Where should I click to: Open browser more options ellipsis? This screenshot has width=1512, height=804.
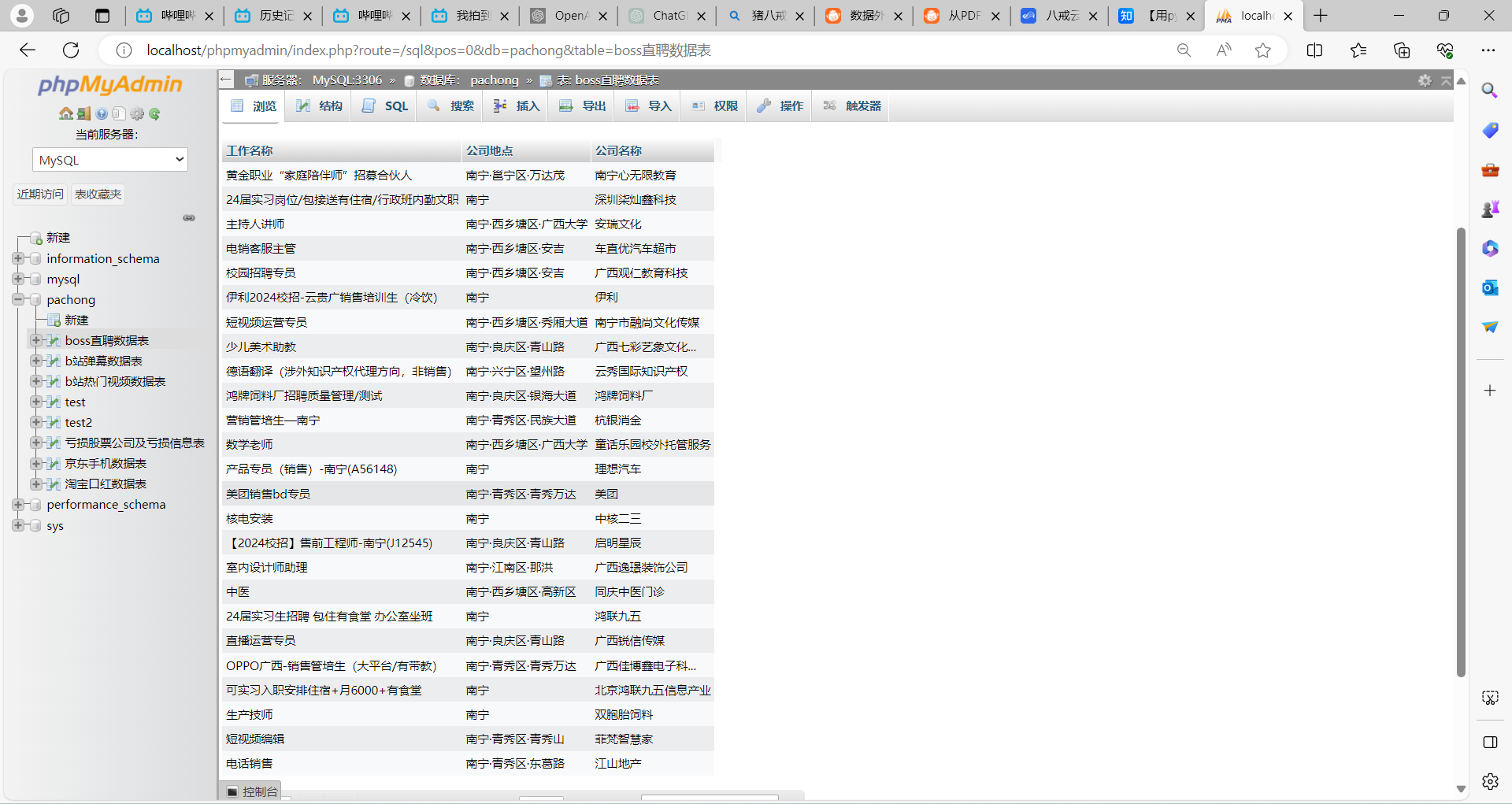pyautogui.click(x=1488, y=50)
